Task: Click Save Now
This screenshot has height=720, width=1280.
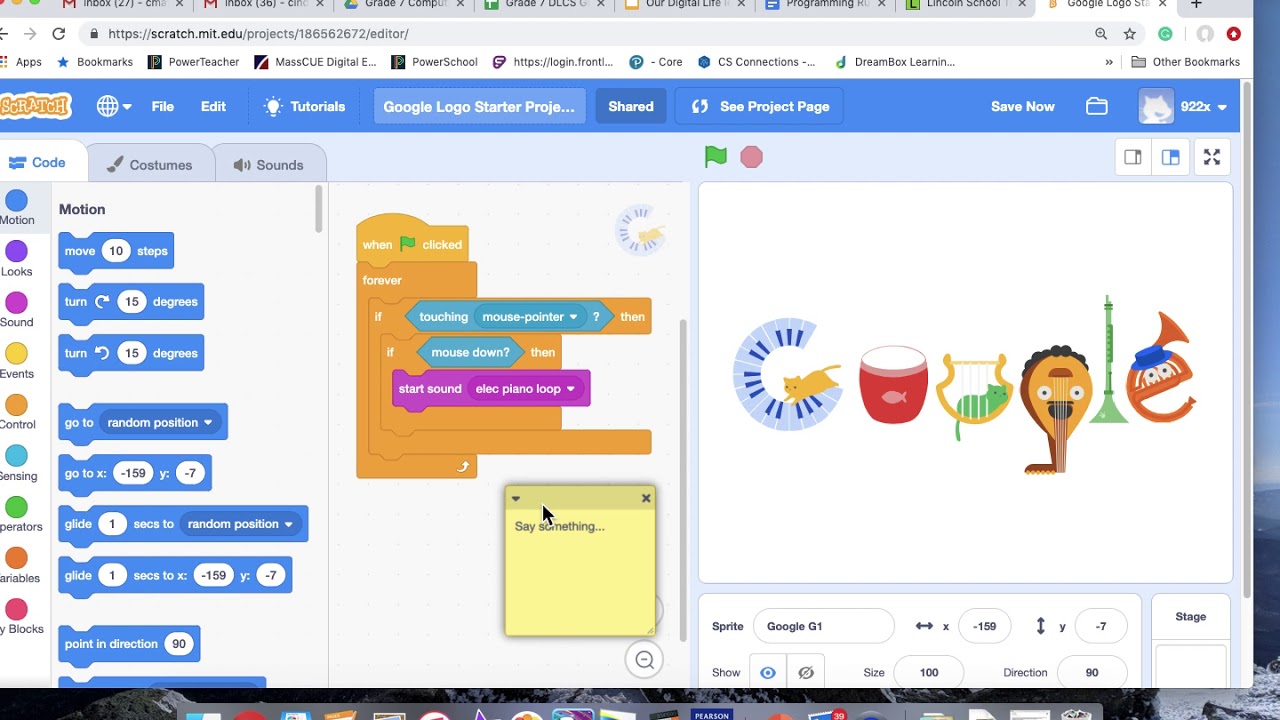Action: [1022, 106]
